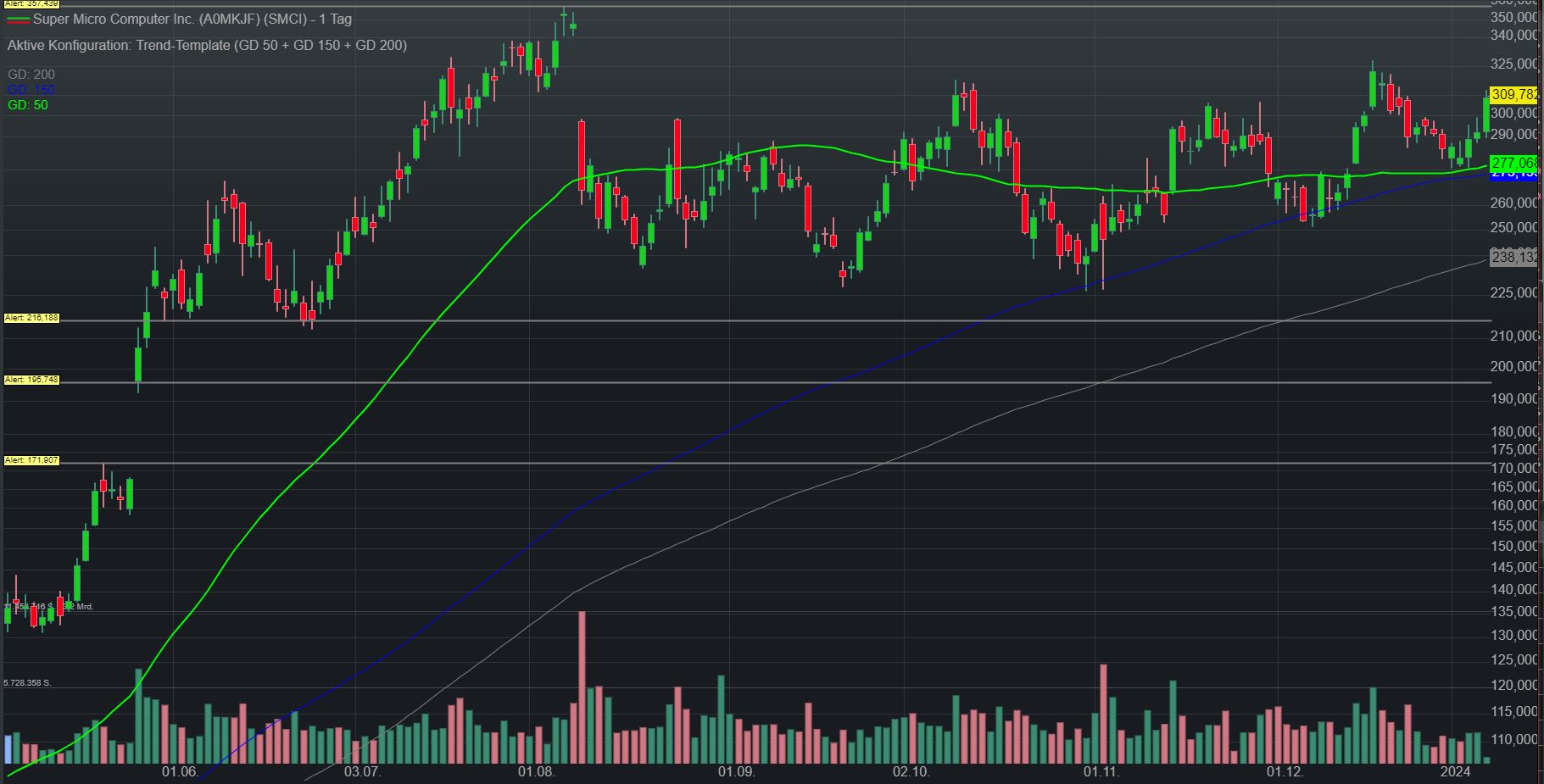1544x784 pixels.
Task: Click the 01.06. date on time axis
Action: tap(180, 771)
